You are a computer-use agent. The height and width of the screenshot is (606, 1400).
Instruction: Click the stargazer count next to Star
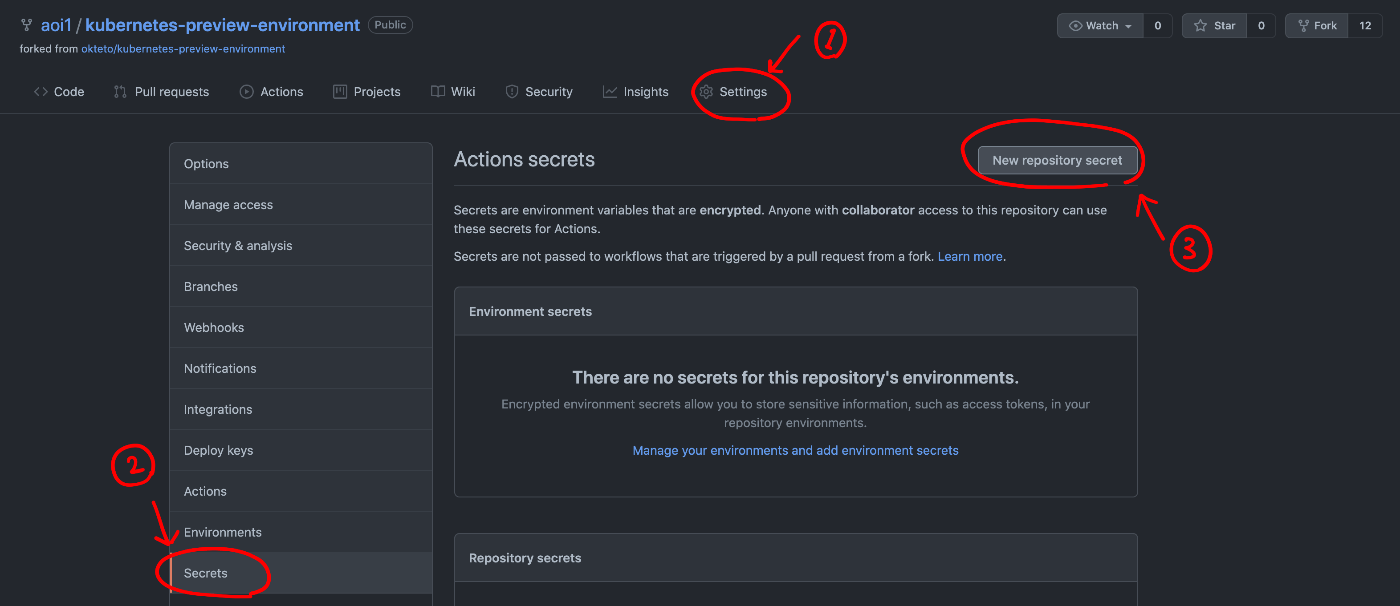1260,26
